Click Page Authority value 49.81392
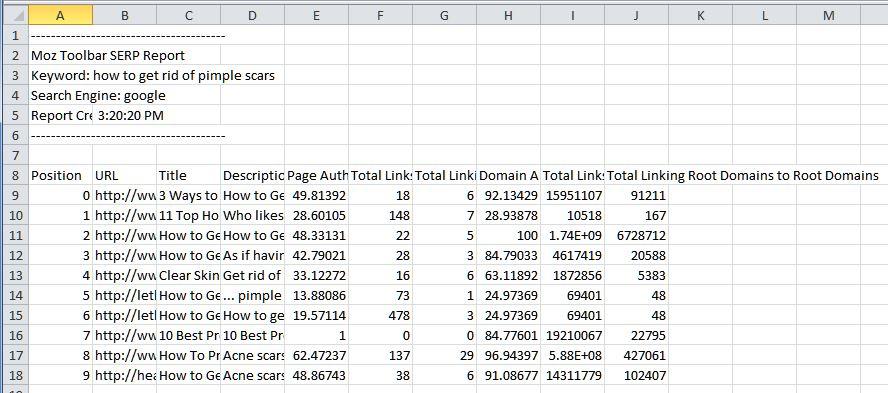This screenshot has height=393, width=888. (317, 196)
